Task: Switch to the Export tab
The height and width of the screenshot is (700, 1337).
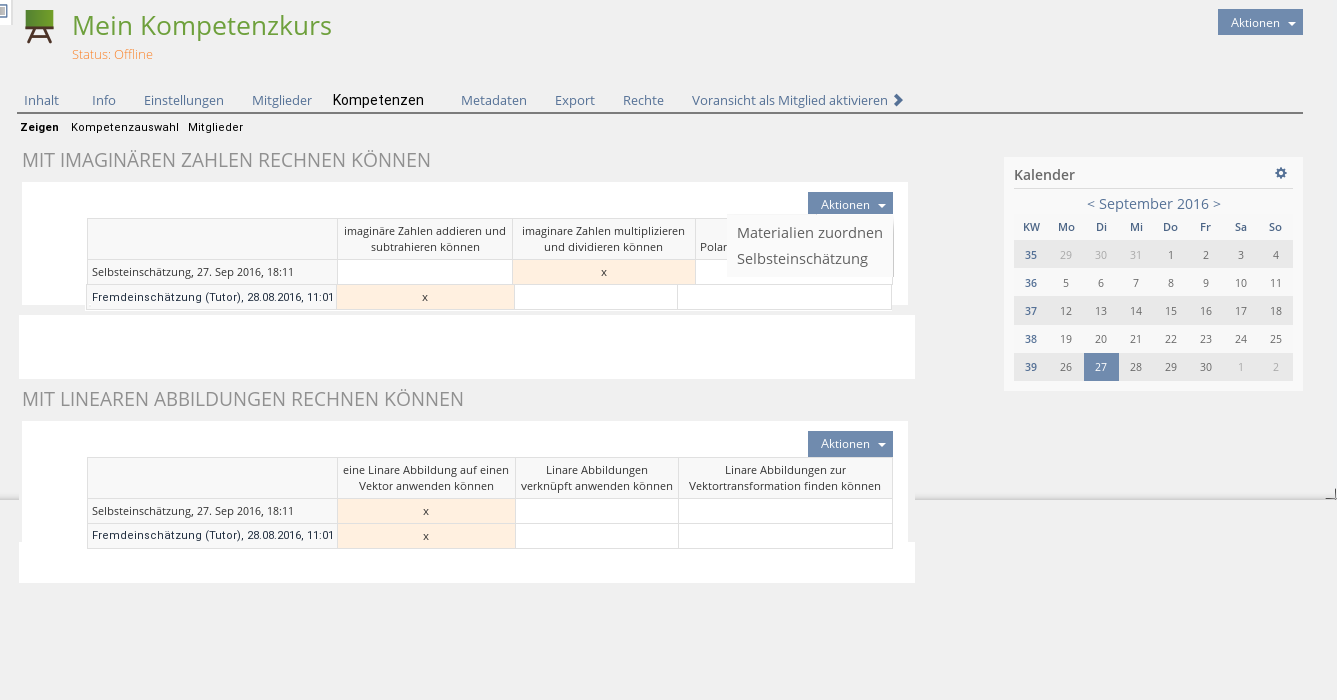Action: click(574, 100)
